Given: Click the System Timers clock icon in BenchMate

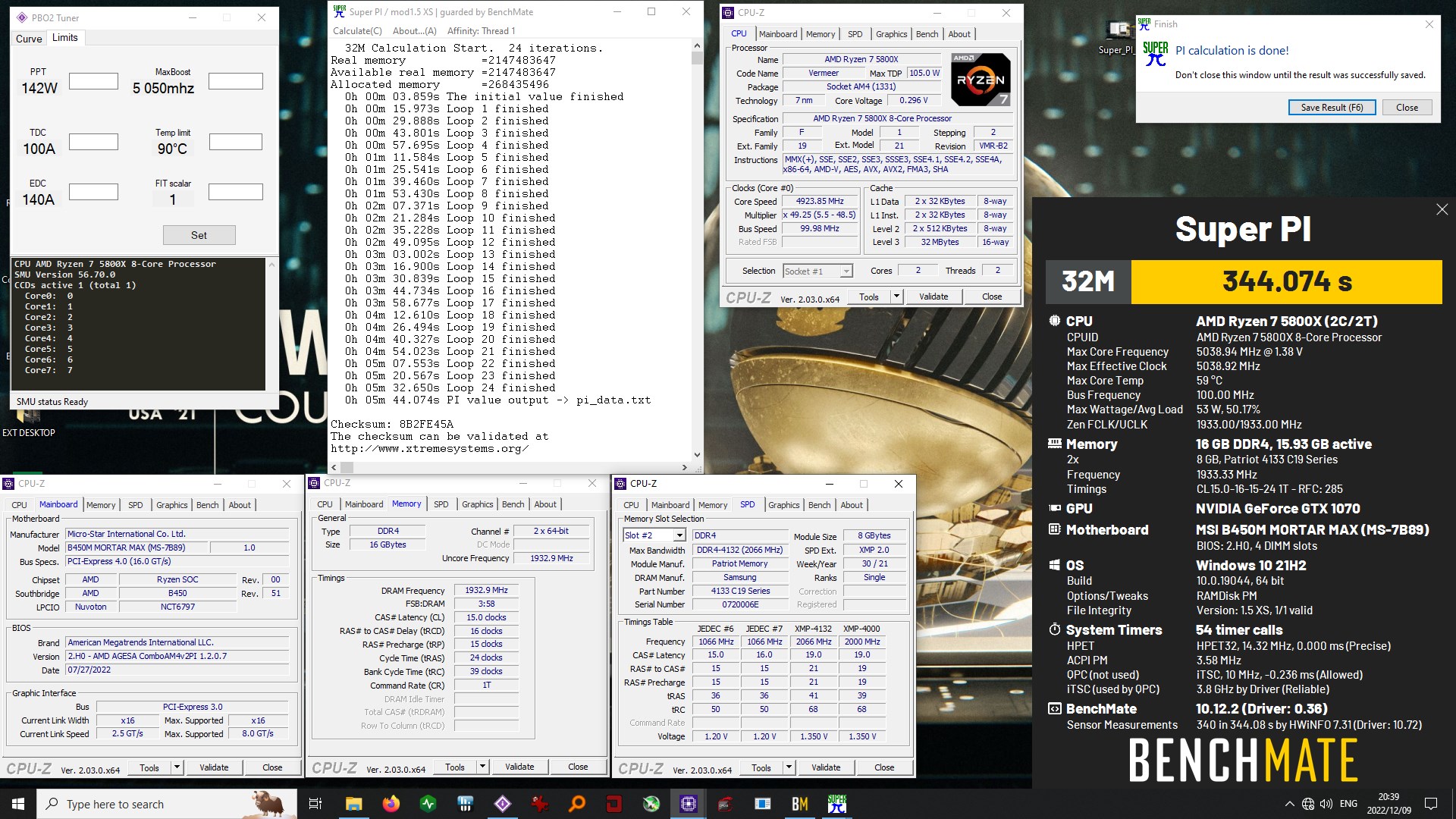Looking at the screenshot, I should pyautogui.click(x=1054, y=629).
